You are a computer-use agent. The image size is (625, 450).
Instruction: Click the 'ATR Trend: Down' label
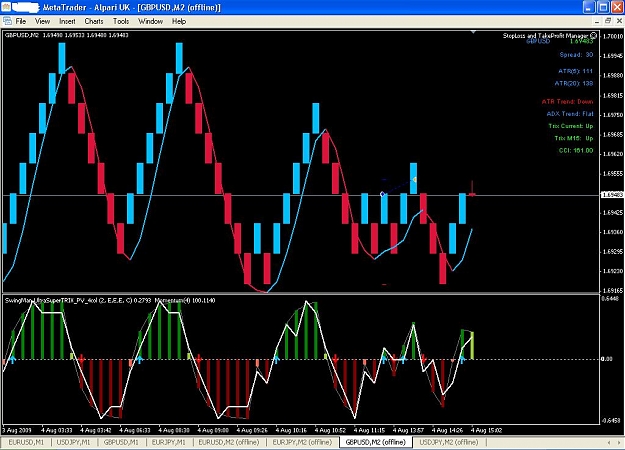pyautogui.click(x=567, y=102)
